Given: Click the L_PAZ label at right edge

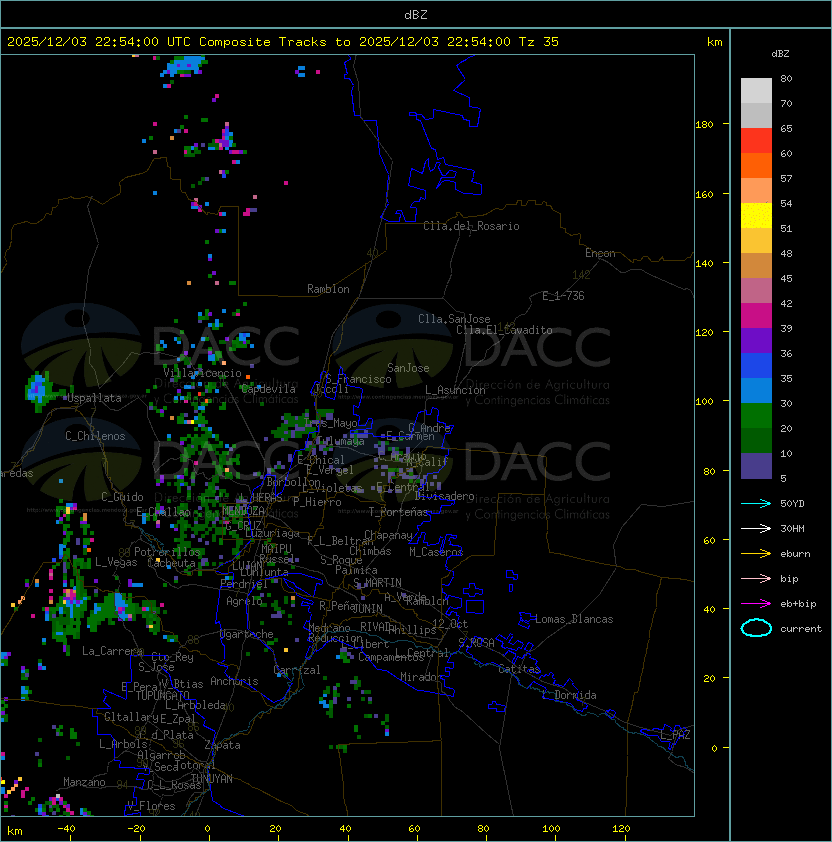Looking at the screenshot, I should pos(675,735).
